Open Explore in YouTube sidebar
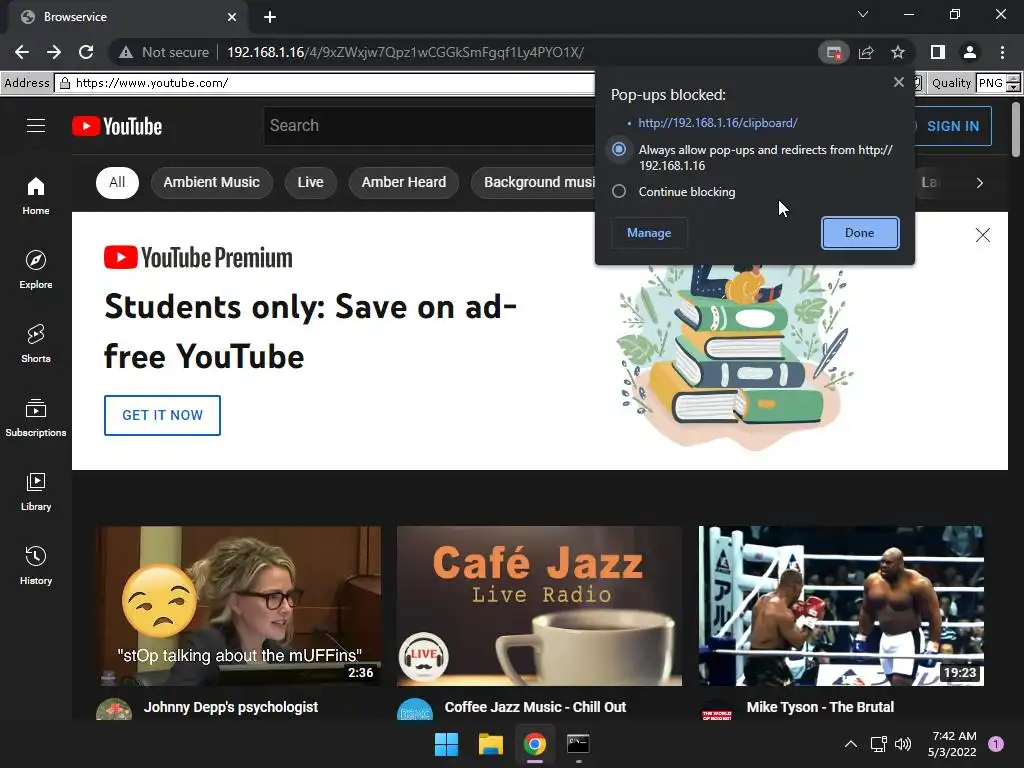Screen dimensions: 1024x768 (x=36, y=269)
